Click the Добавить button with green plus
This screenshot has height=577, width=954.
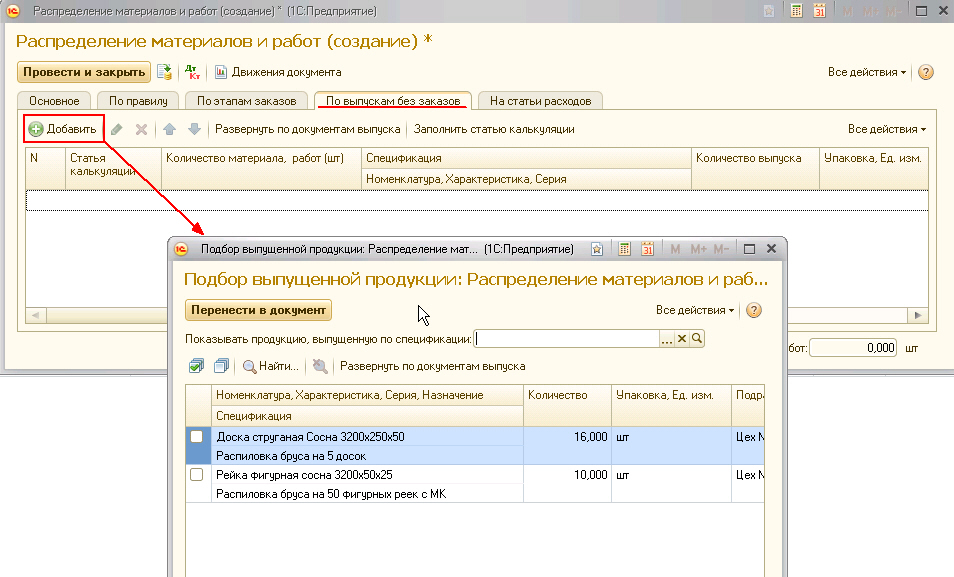click(63, 129)
